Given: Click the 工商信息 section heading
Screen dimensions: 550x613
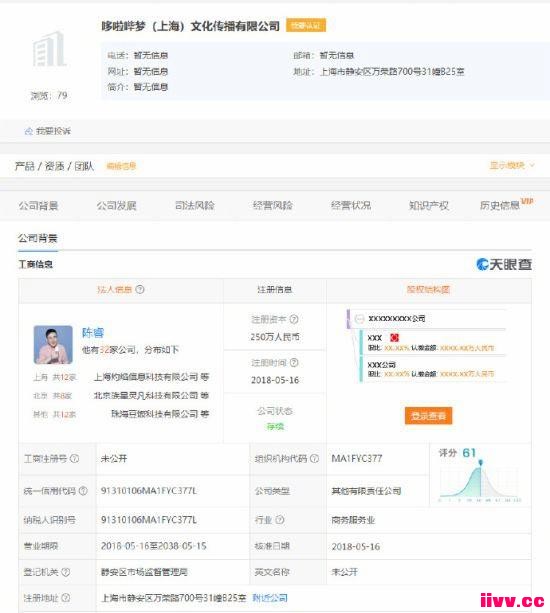Looking at the screenshot, I should pyautogui.click(x=36, y=264).
